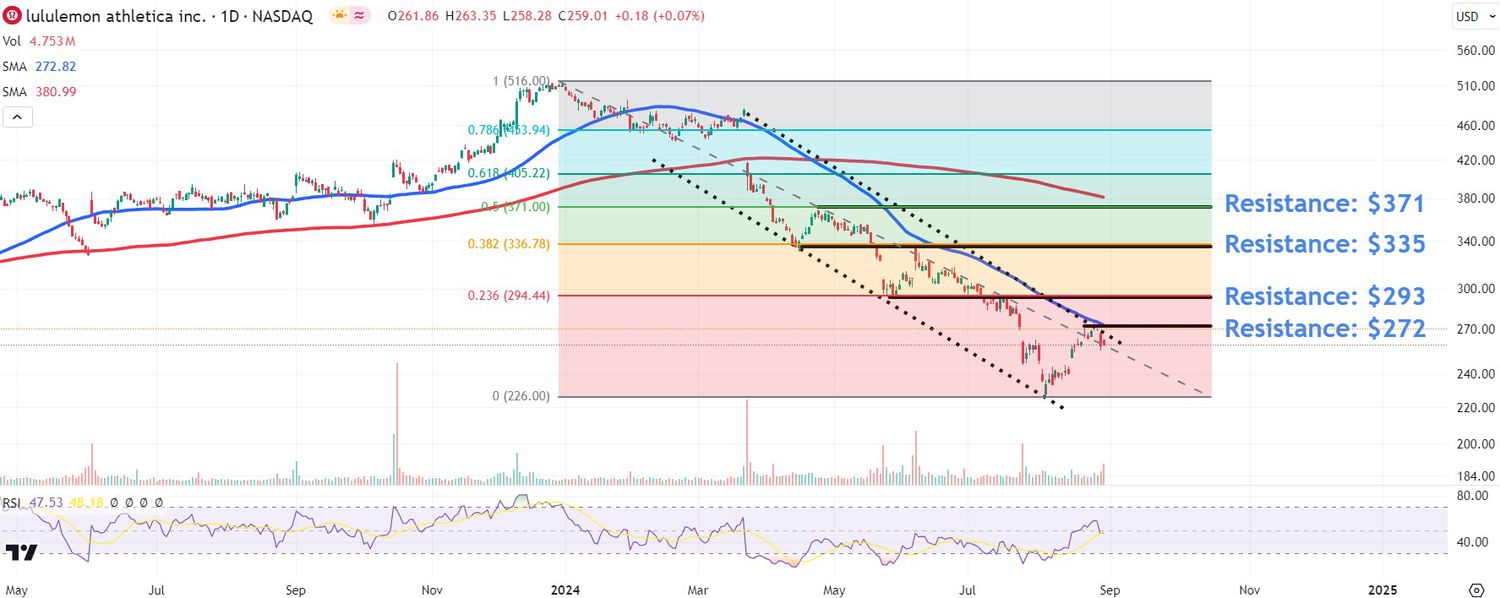The height and width of the screenshot is (598, 1500).
Task: Collapse the indicator legend with the chevron
Action: (x=17, y=117)
